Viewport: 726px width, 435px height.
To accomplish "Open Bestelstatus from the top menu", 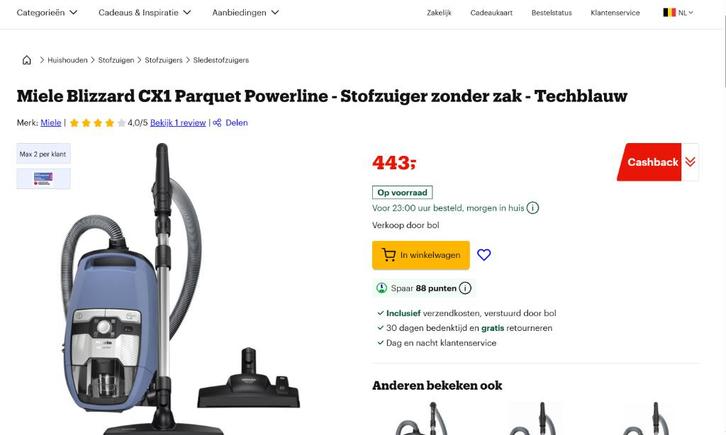I will (551, 13).
